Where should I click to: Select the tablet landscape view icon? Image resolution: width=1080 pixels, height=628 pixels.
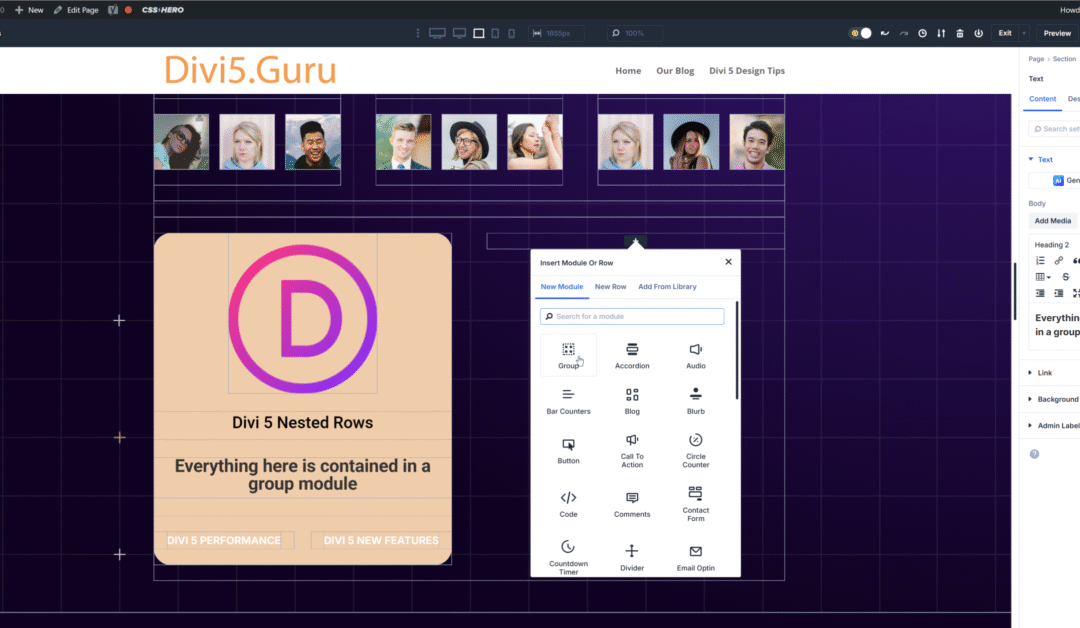click(x=478, y=33)
